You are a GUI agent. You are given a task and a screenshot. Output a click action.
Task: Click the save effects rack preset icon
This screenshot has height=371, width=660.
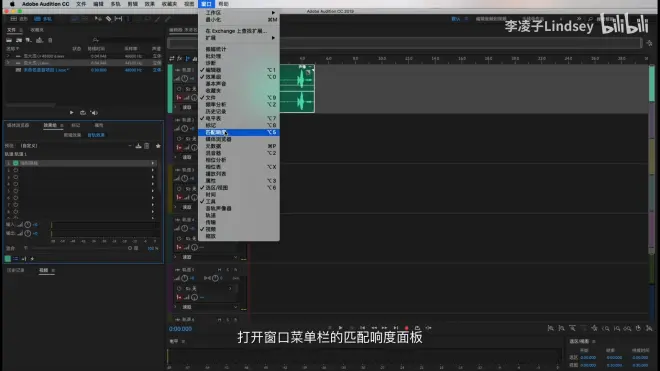pyautogui.click(x=138, y=146)
